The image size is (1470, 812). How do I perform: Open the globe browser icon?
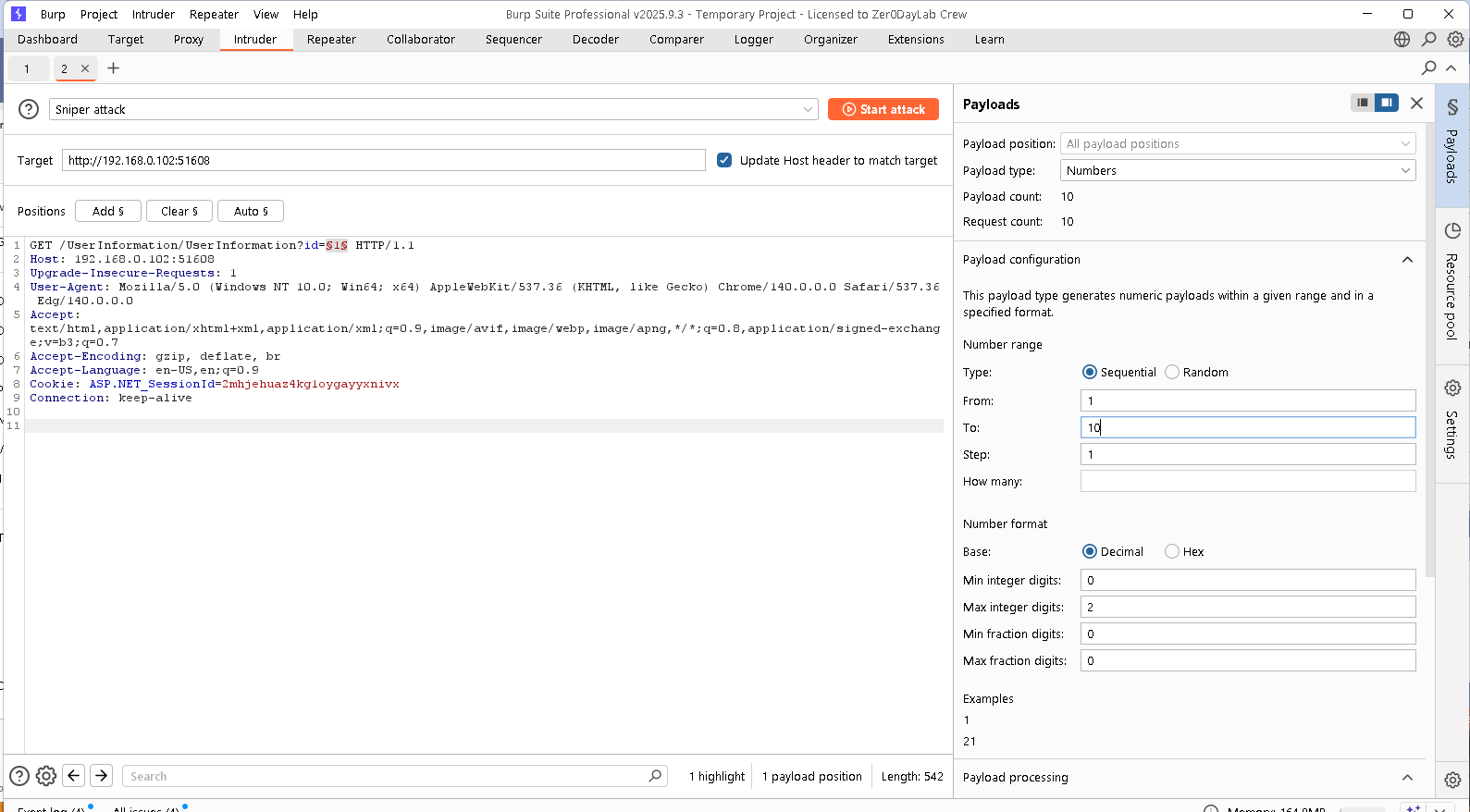[1402, 39]
